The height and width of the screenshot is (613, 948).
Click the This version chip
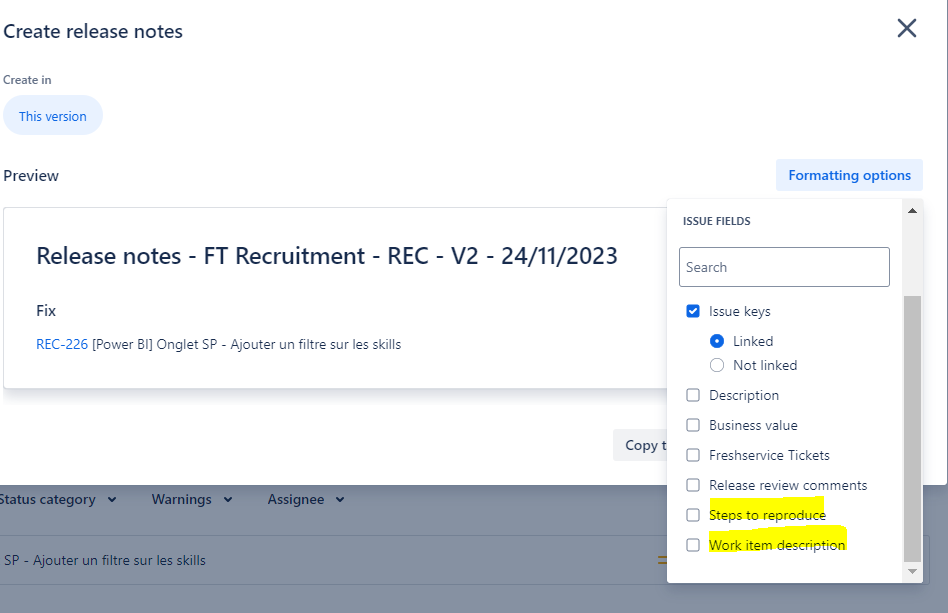pos(52,115)
